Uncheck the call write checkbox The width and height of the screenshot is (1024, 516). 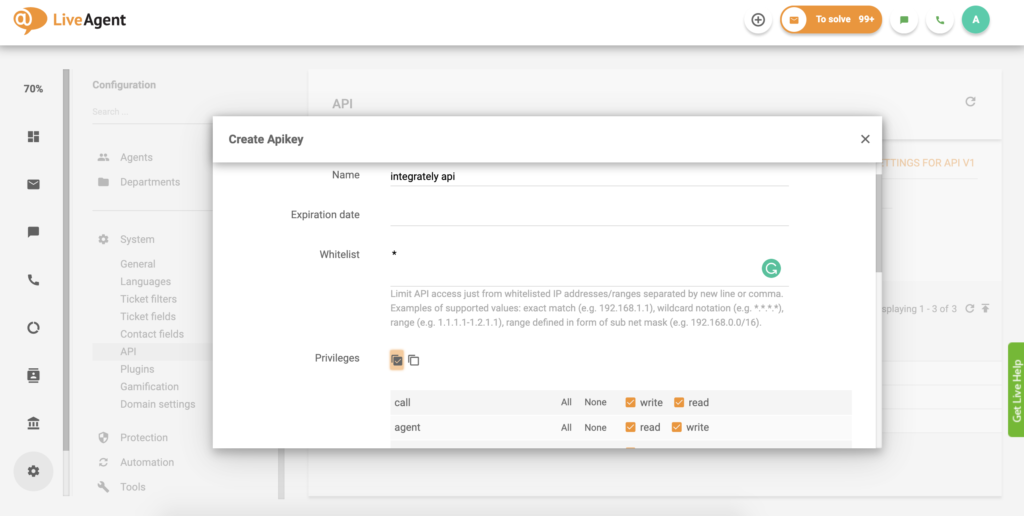pos(631,402)
